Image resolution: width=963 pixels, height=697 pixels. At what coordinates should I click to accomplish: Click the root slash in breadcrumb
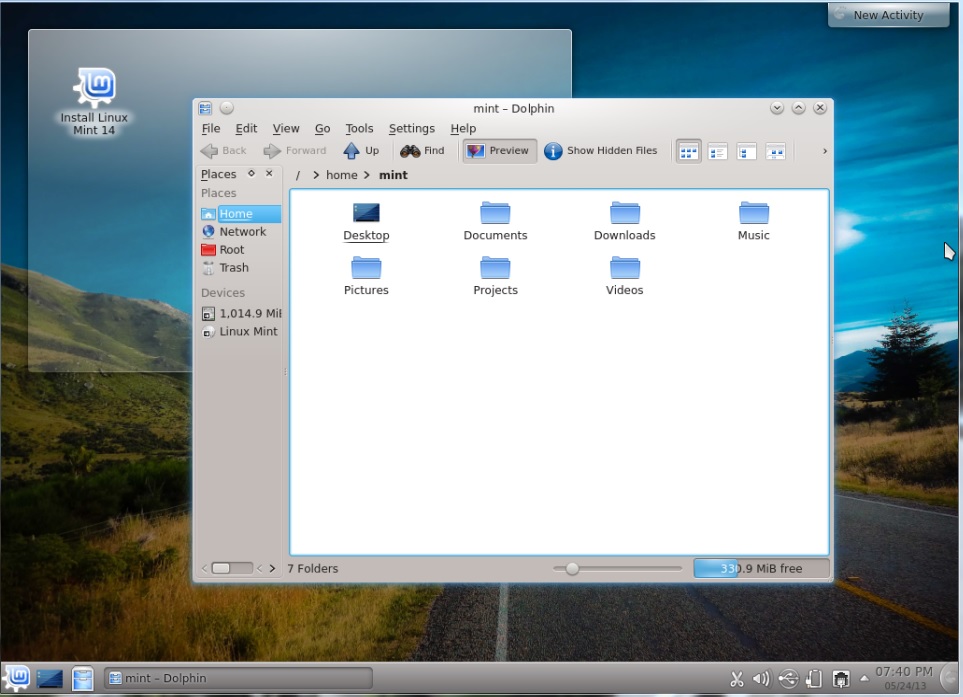tap(298, 175)
